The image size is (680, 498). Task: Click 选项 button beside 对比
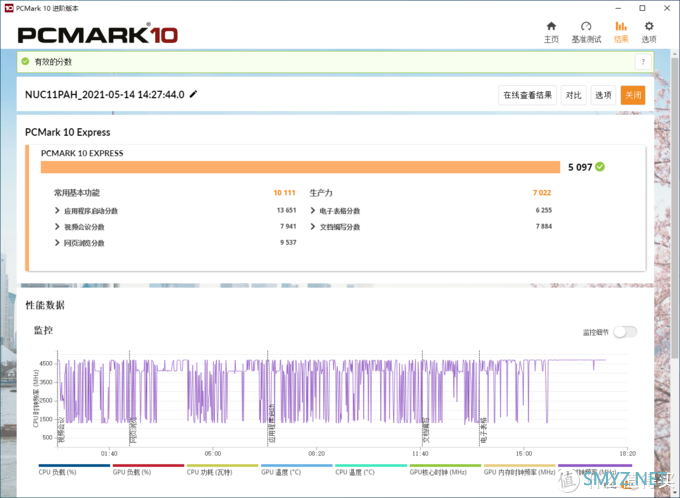coord(603,95)
